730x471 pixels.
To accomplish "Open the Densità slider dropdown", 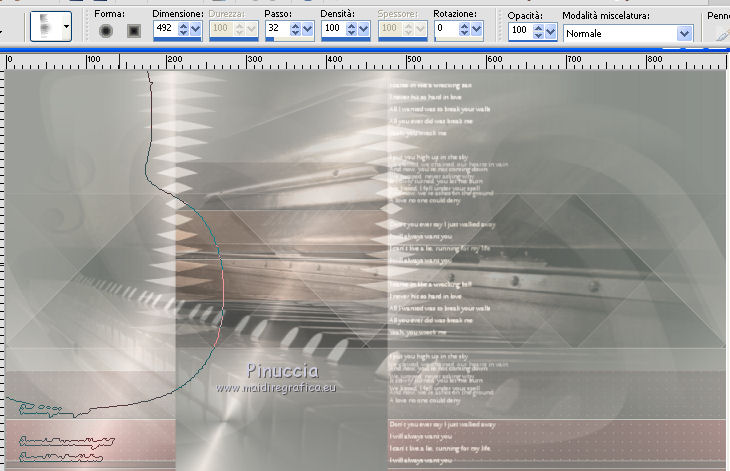I will (x=364, y=29).
